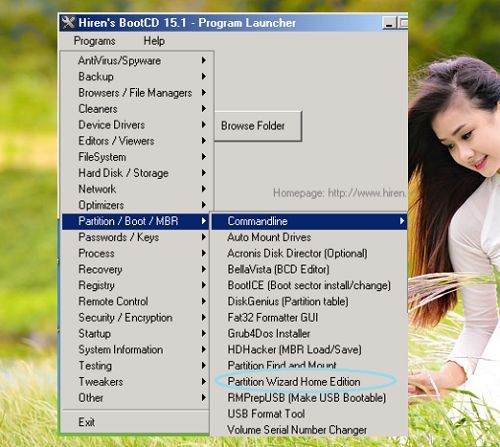Open the Backup submenu

[135, 77]
